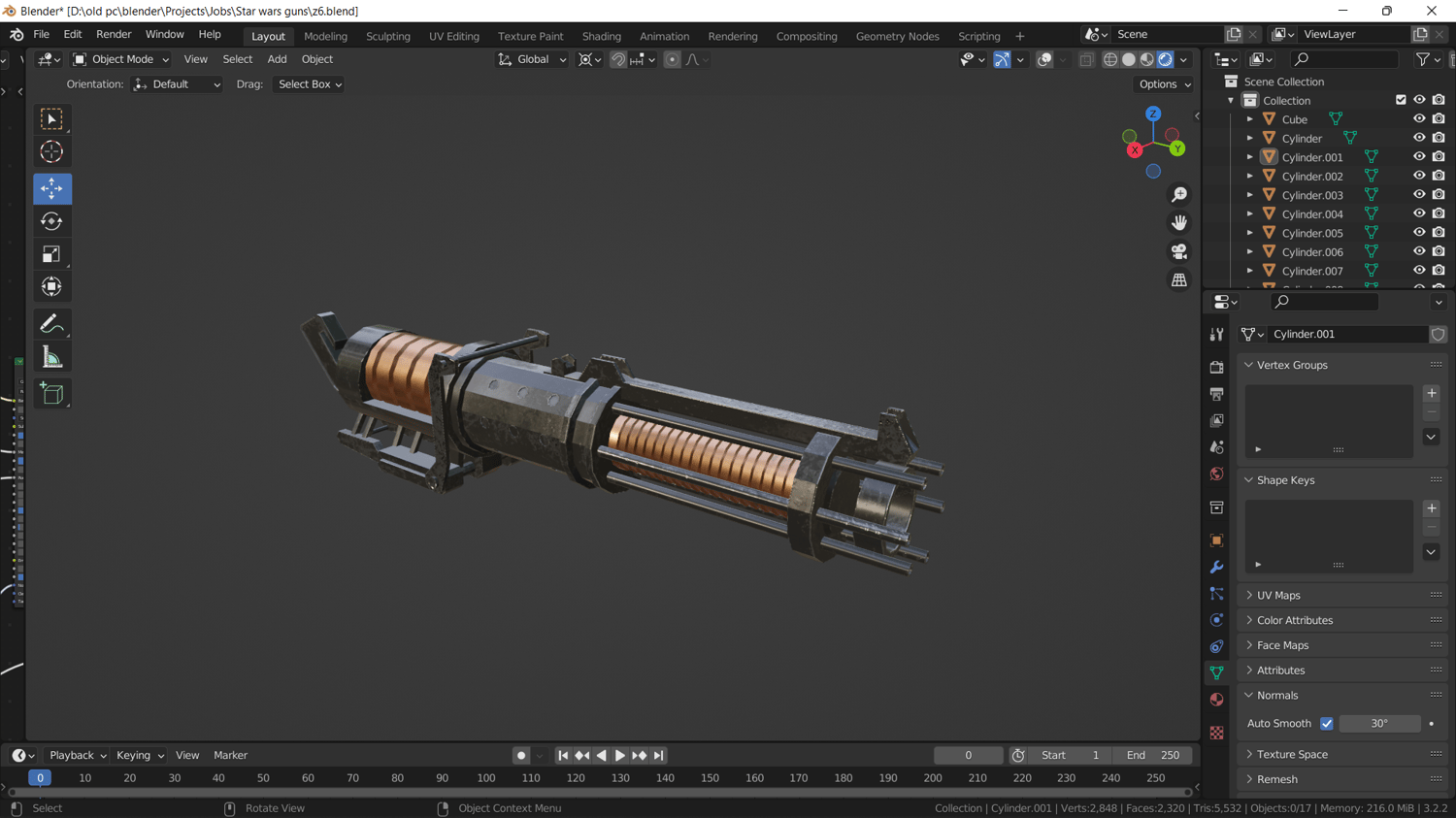This screenshot has height=818, width=1456.
Task: Open Orientation Default dropdown
Action: [177, 84]
